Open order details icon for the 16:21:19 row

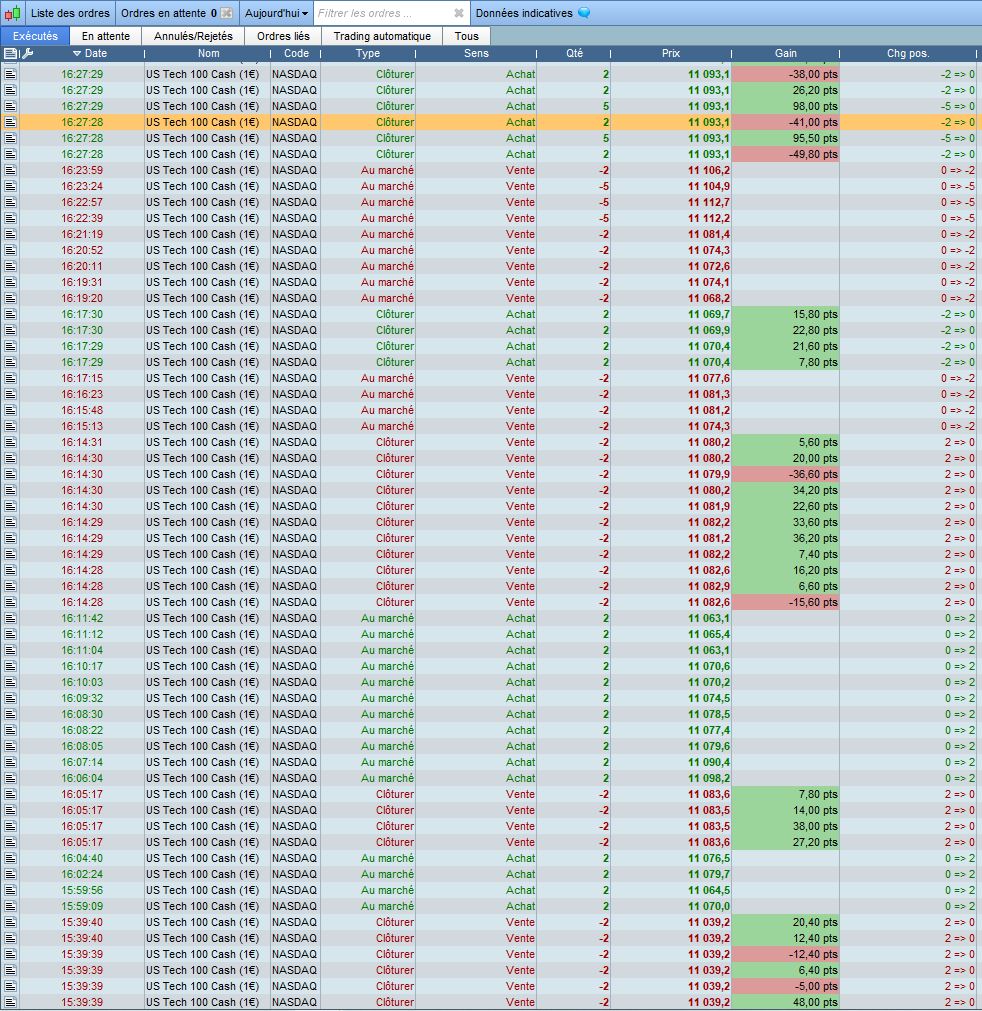click(10, 235)
